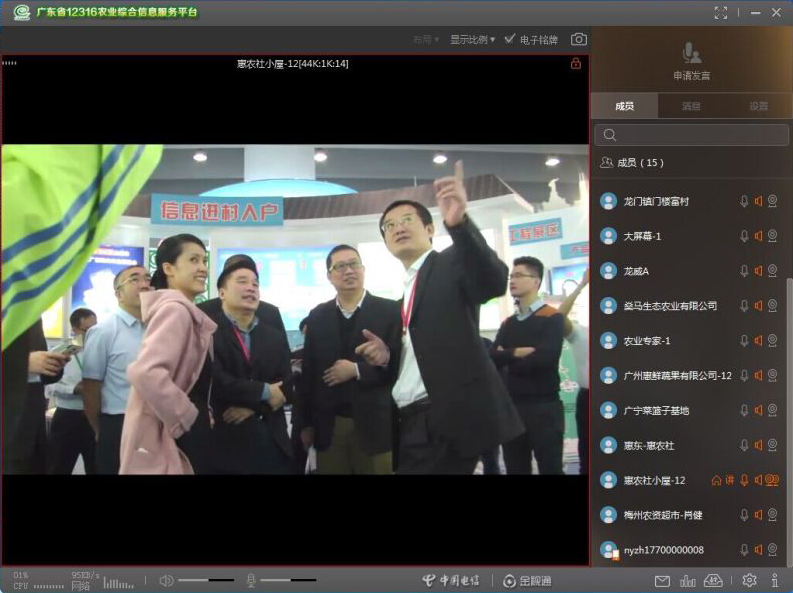Mute speaker of 农业专家-1 member

tap(758, 341)
